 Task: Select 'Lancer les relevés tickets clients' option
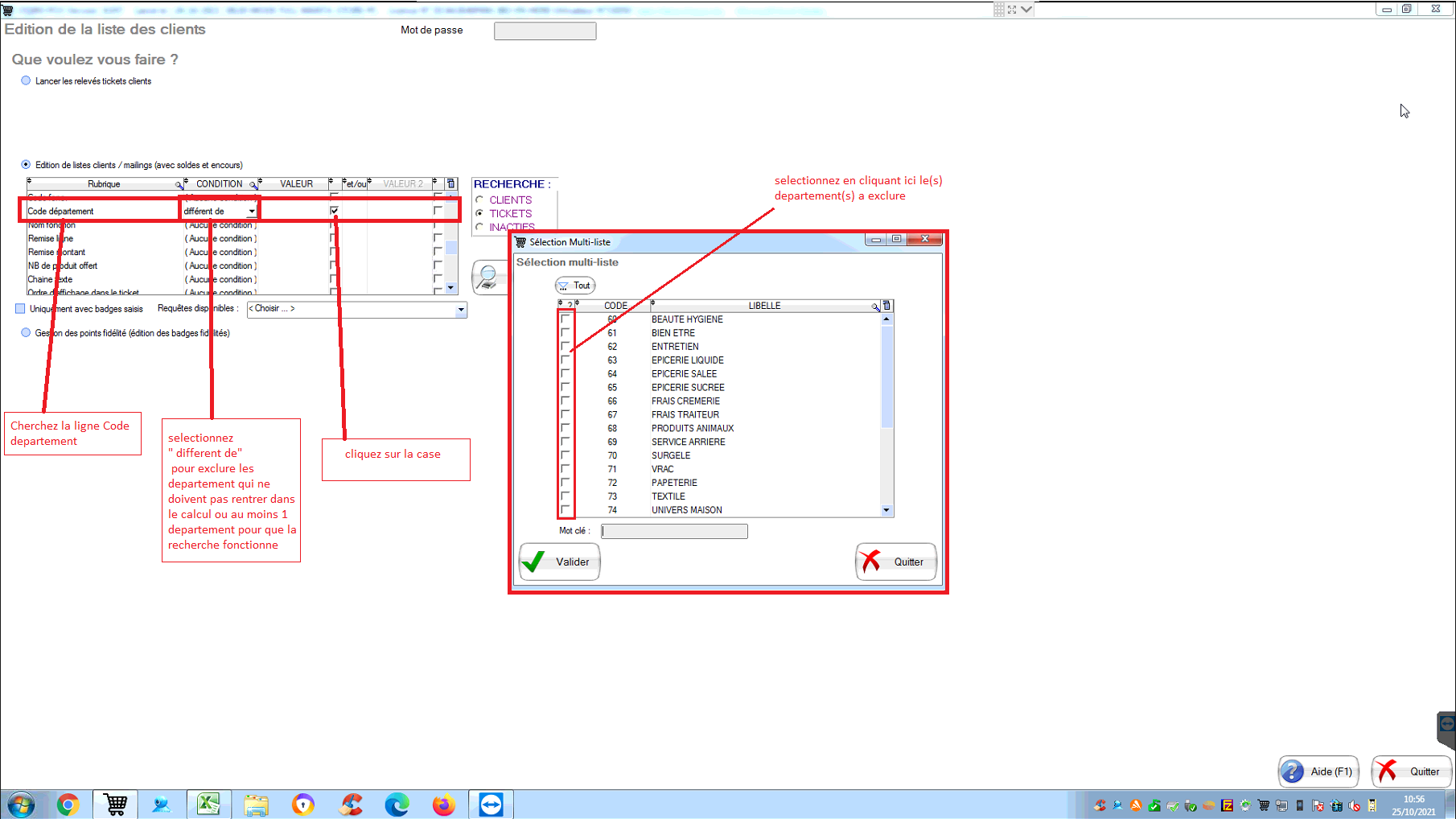click(27, 81)
